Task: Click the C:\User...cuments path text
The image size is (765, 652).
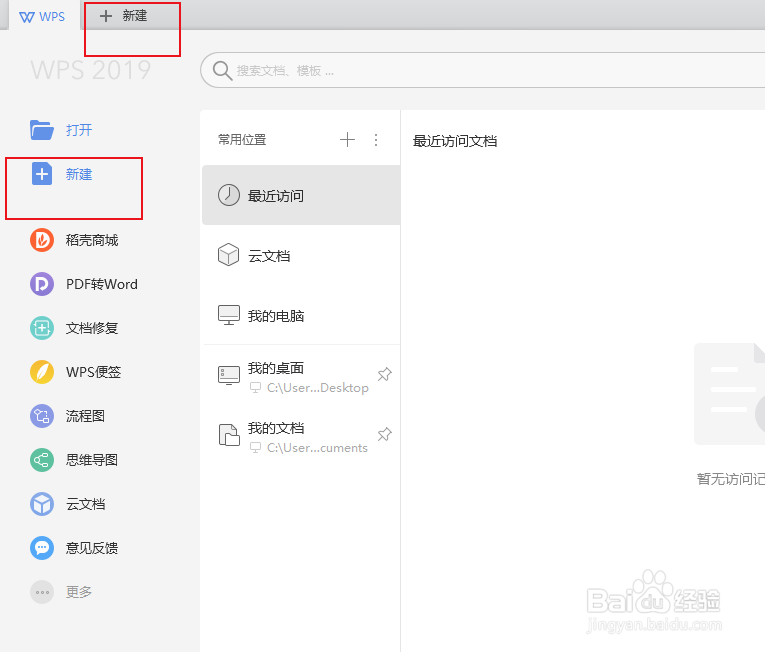Action: [317, 448]
